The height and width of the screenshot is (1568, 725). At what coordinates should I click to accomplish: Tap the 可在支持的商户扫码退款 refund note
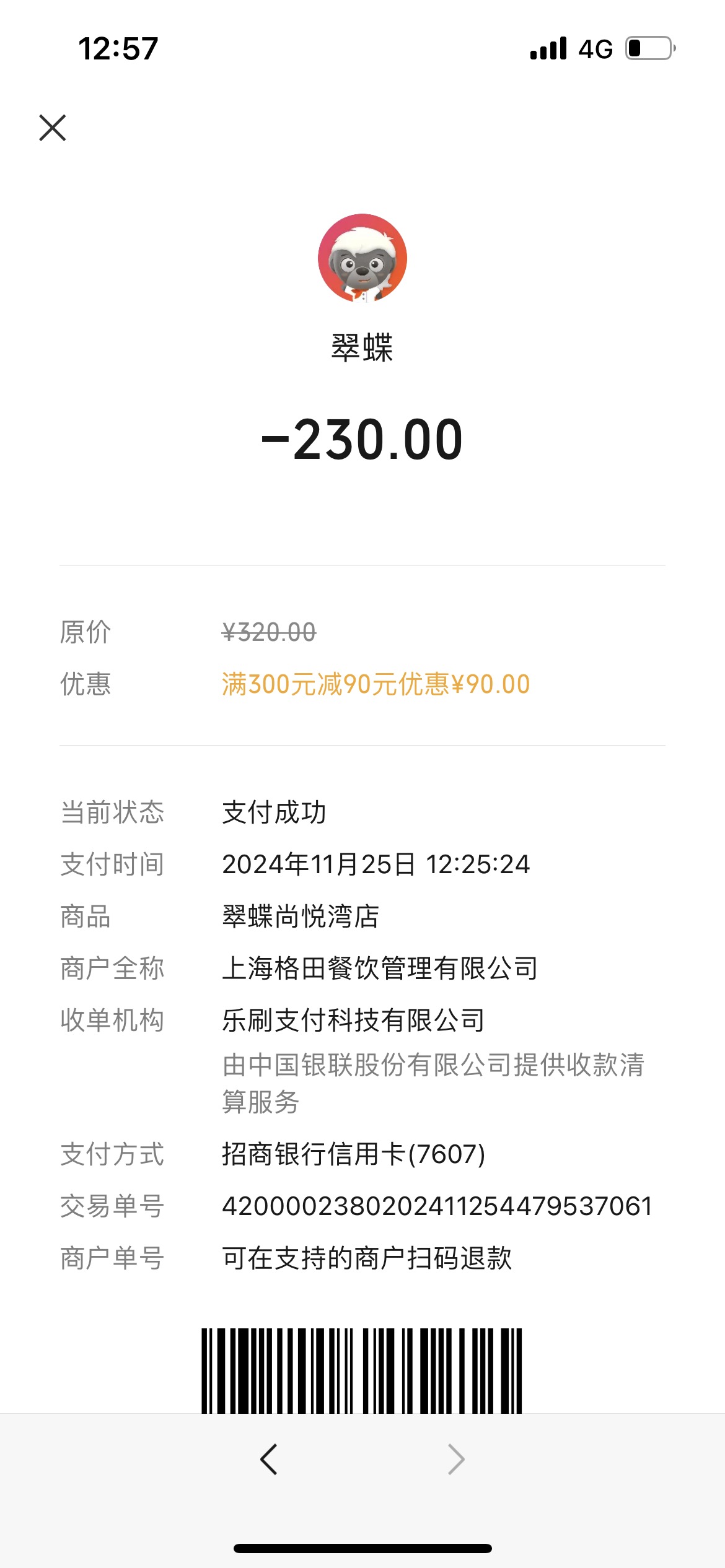pos(367,1258)
